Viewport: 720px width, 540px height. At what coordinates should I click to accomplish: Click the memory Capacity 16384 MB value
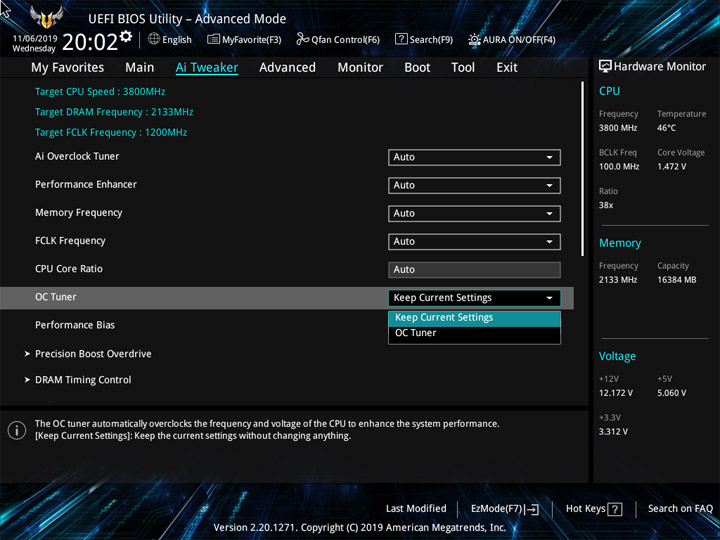pyautogui.click(x=677, y=280)
